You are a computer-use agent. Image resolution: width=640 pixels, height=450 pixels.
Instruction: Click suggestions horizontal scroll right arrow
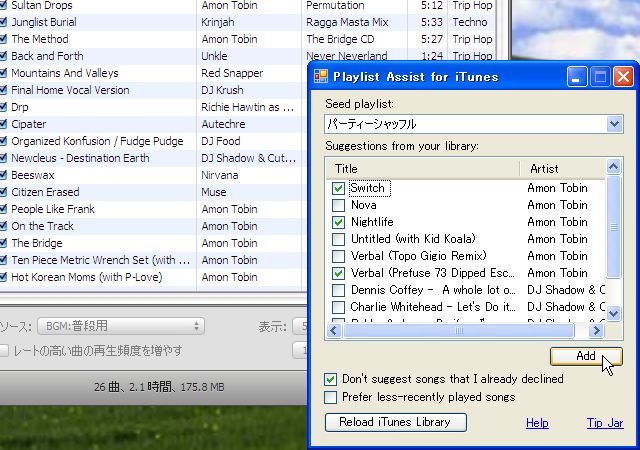tap(596, 330)
